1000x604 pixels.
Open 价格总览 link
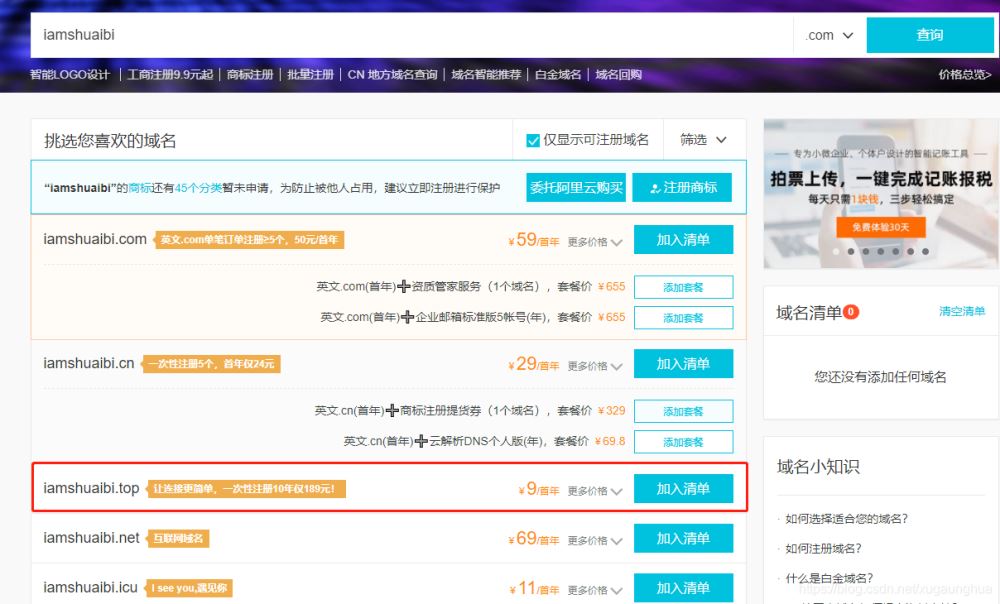click(964, 75)
